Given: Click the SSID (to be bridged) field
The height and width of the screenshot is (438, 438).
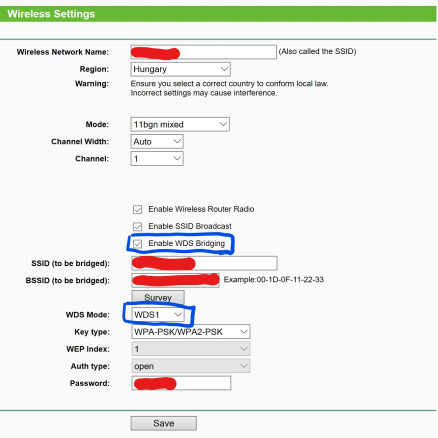Looking at the screenshot, I should 204,263.
